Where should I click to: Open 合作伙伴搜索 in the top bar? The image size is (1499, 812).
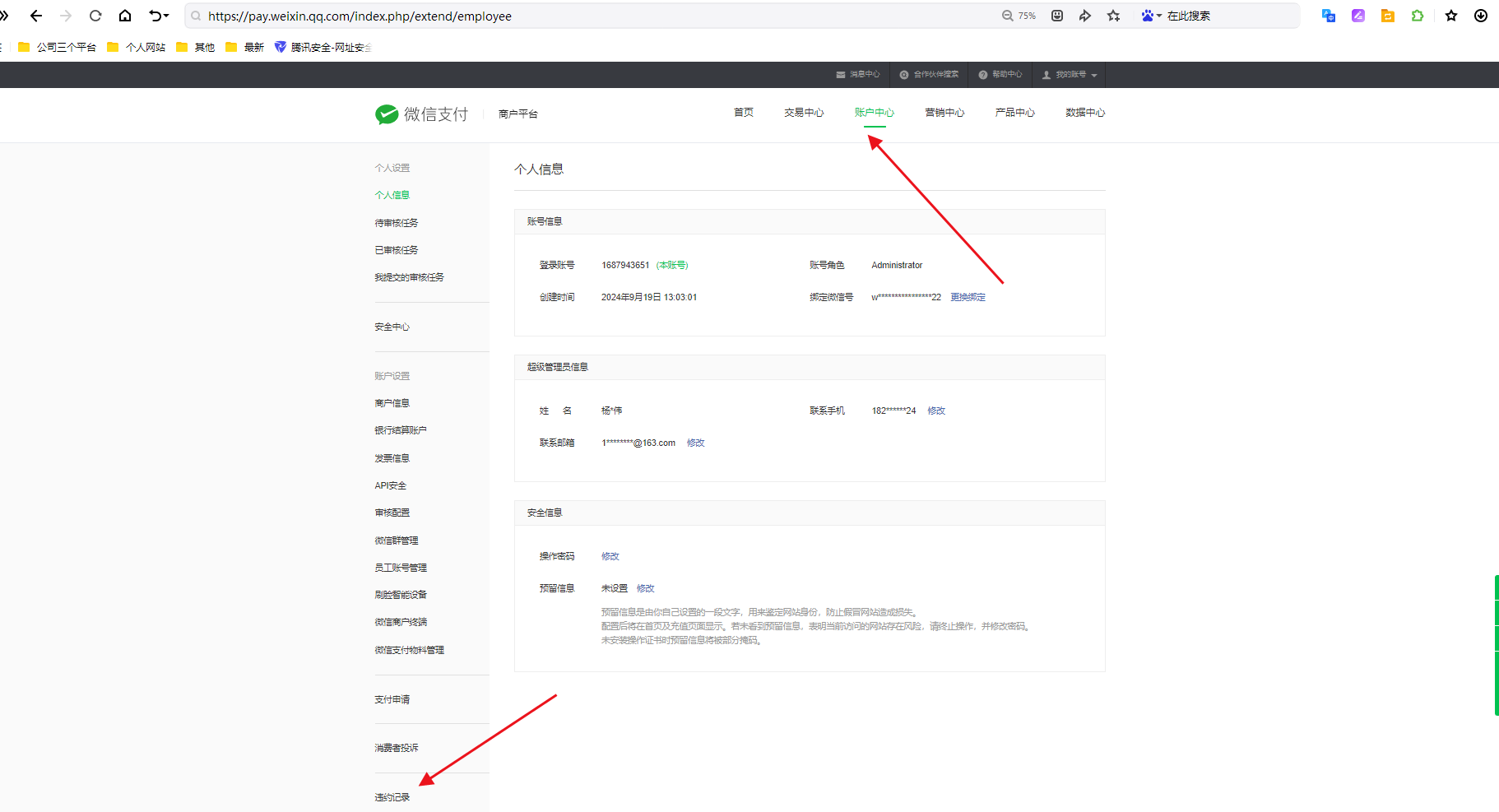(929, 75)
